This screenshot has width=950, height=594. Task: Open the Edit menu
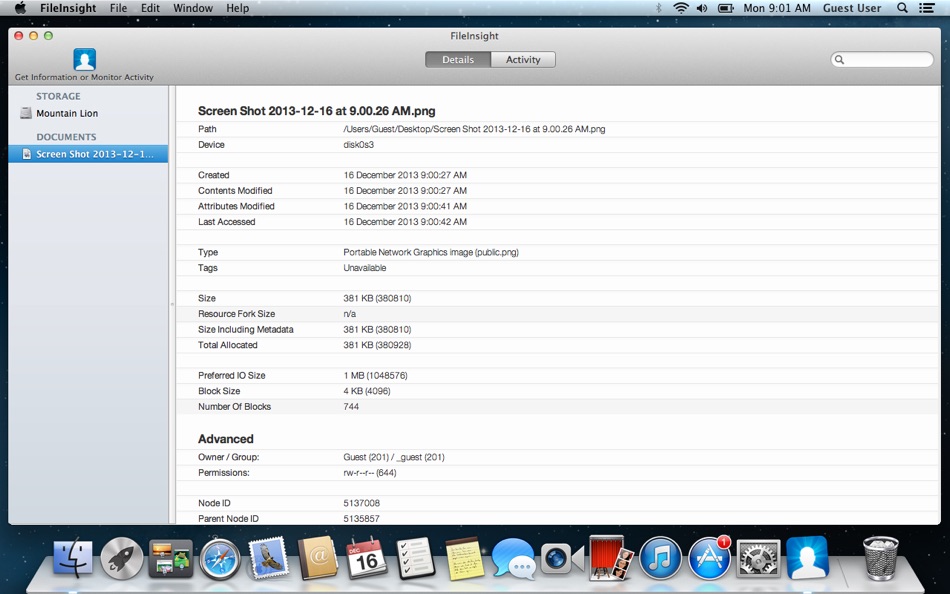click(150, 8)
